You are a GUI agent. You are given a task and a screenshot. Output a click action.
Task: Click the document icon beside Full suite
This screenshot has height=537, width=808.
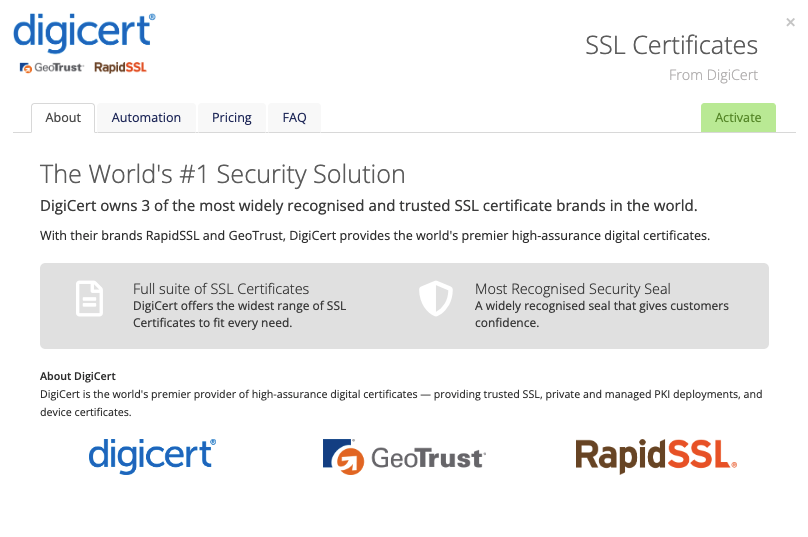89,298
